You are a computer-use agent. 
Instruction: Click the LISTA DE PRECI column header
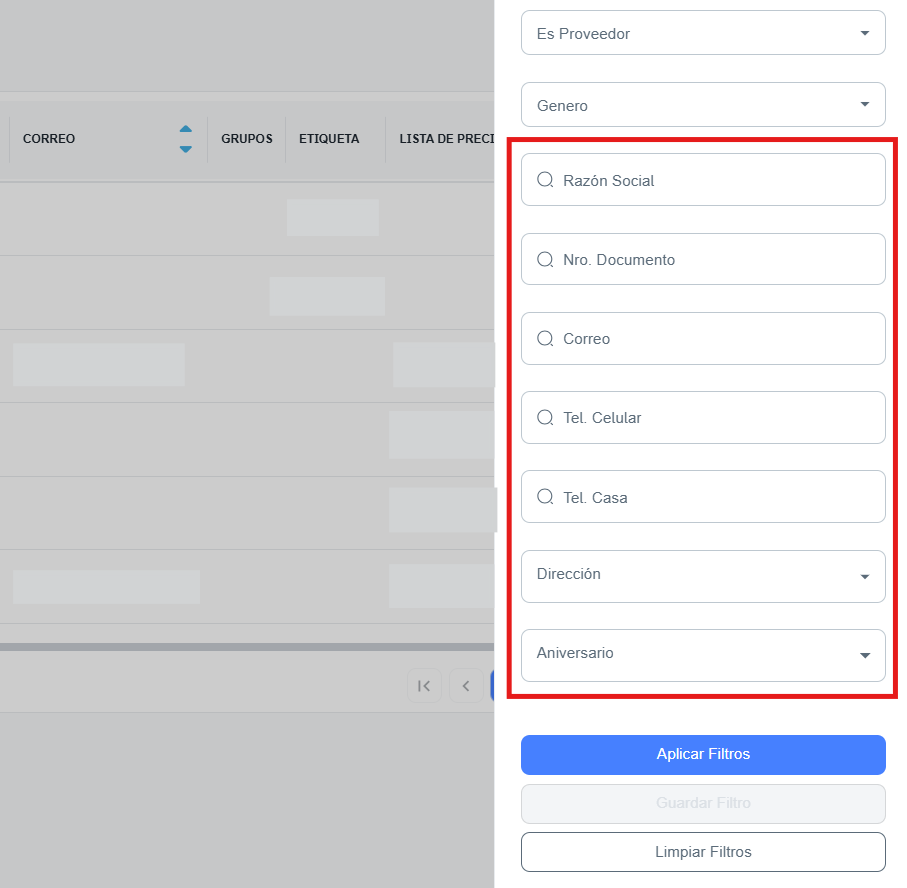[441, 139]
